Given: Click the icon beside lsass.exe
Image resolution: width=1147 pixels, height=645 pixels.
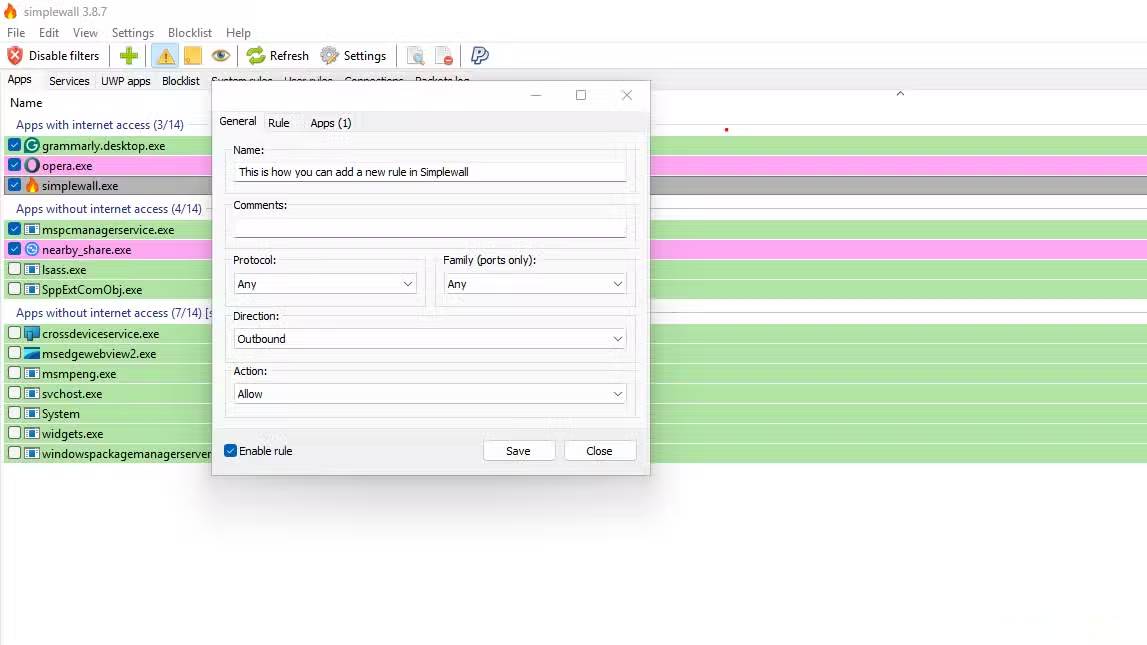Looking at the screenshot, I should pyautogui.click(x=31, y=269).
